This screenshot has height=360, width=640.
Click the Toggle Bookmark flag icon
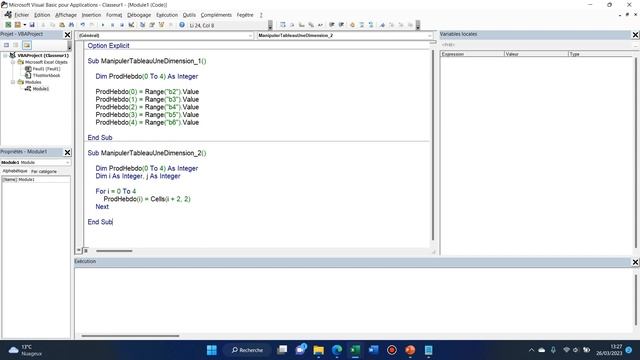pyautogui.click(x=382, y=25)
